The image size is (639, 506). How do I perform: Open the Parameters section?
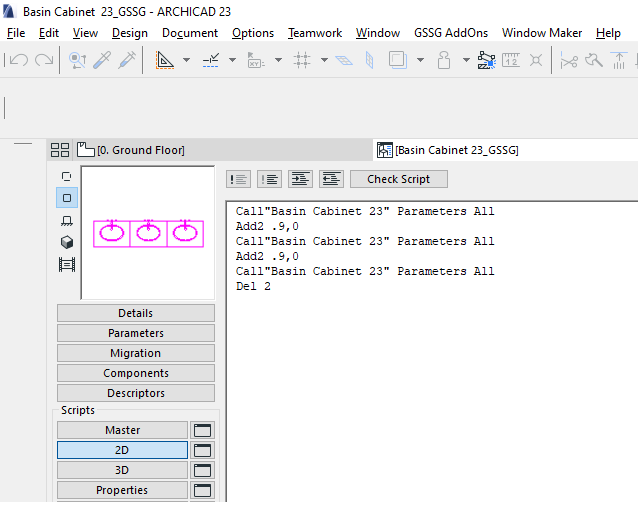[x=136, y=333]
